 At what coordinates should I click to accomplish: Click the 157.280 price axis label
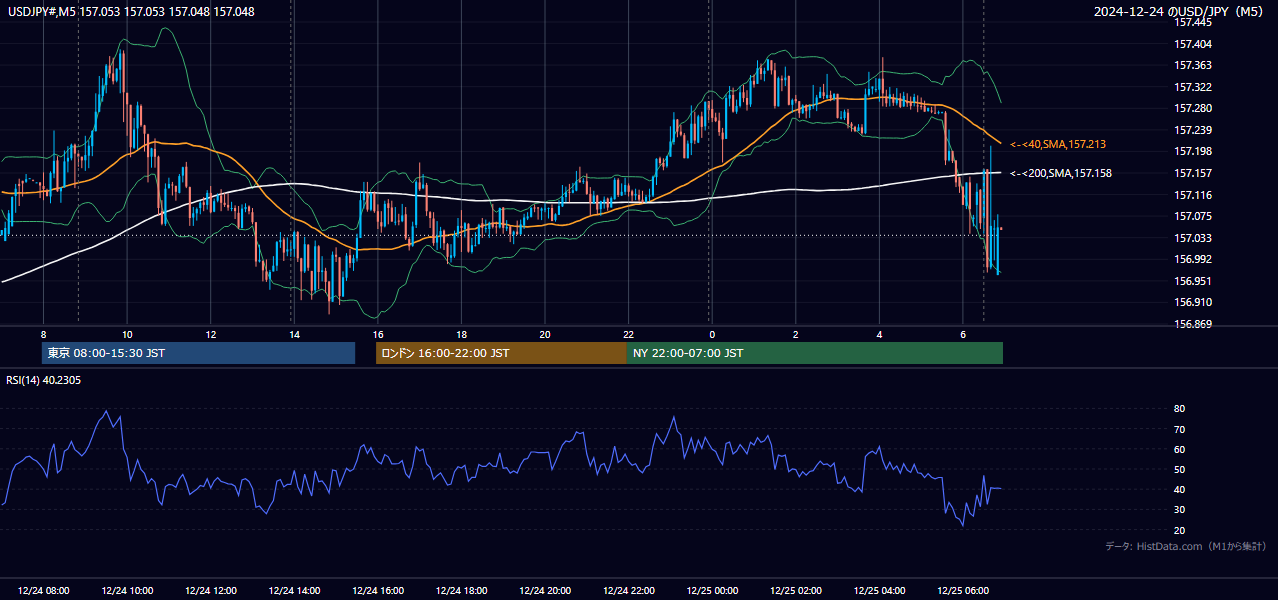click(x=1194, y=108)
